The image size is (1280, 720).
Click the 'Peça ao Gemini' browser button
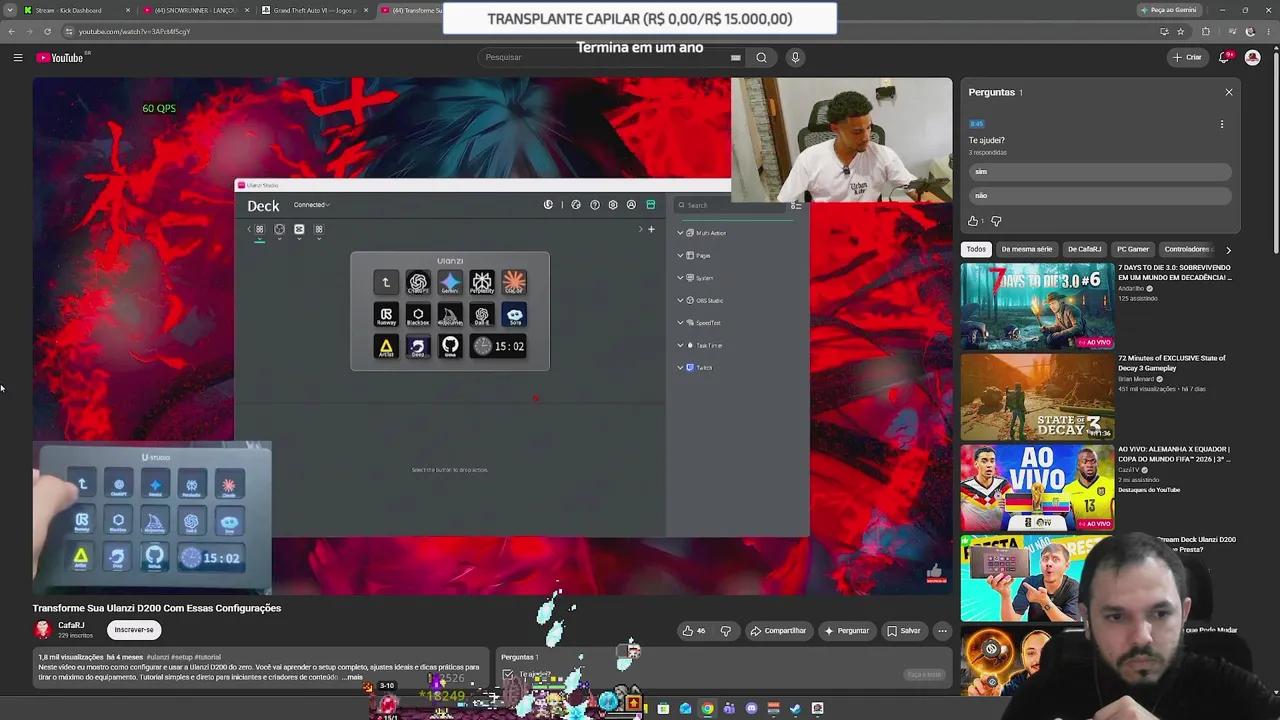point(1168,10)
